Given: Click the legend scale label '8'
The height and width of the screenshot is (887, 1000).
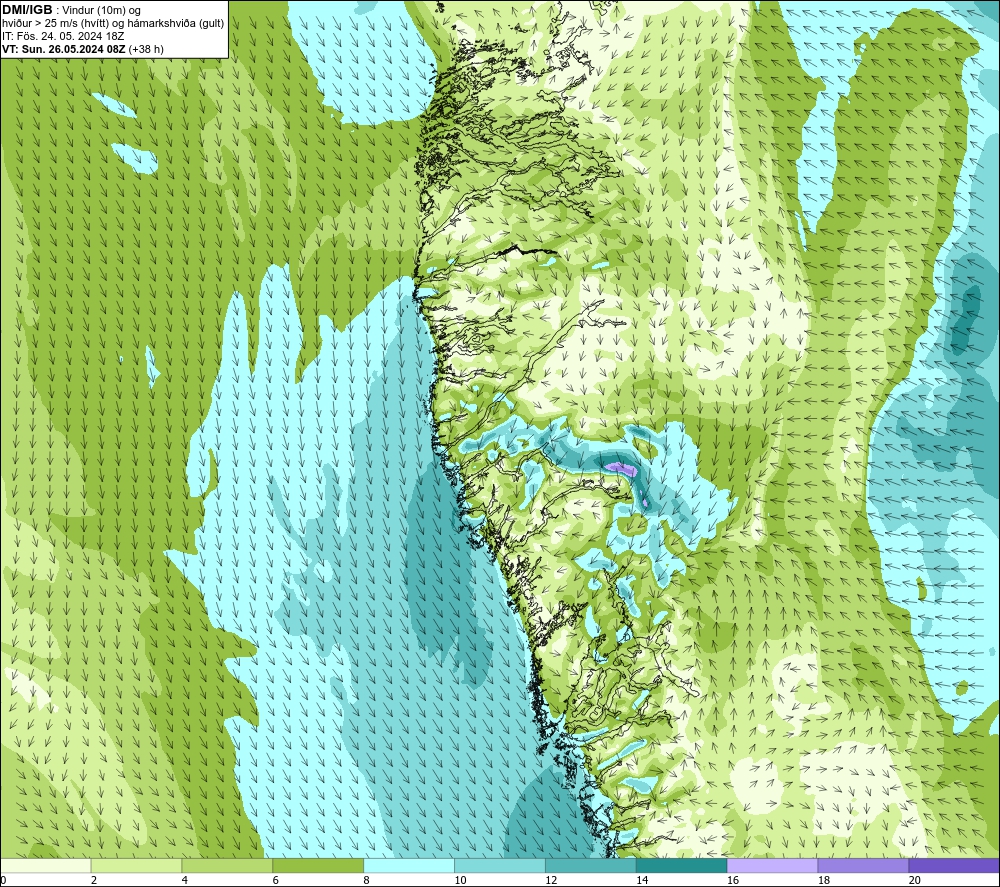Looking at the screenshot, I should (x=366, y=880).
